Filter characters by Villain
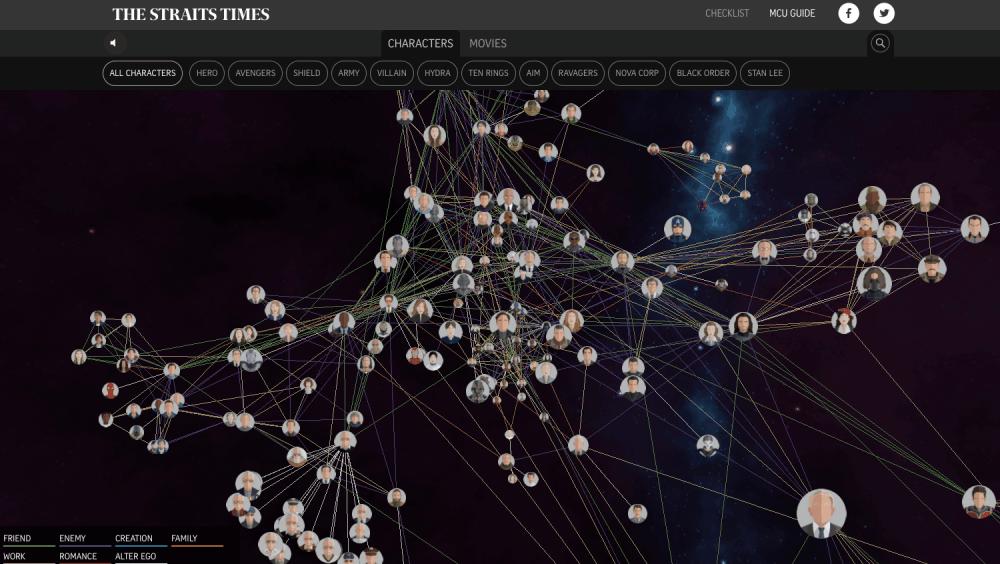Image resolution: width=1000 pixels, height=564 pixels. tap(392, 73)
